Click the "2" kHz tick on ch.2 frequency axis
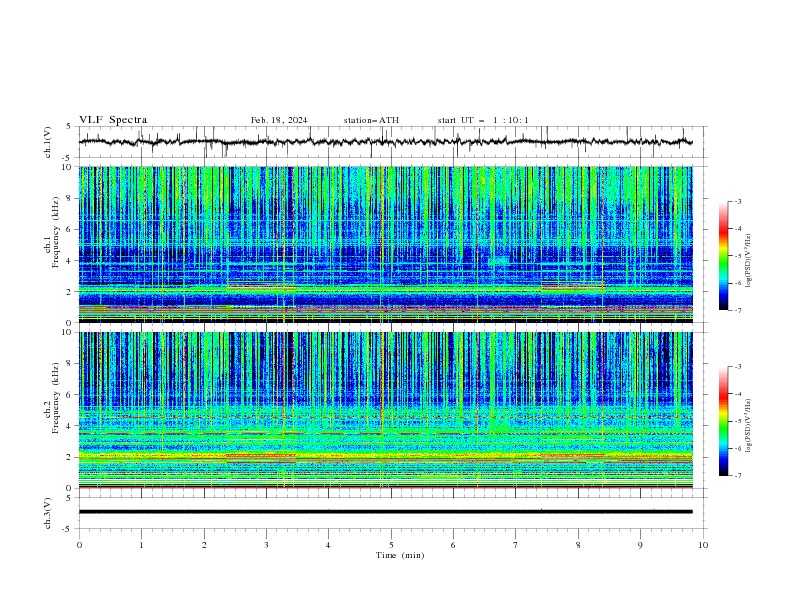Image resolution: width=792 pixels, height=612 pixels. coord(71,457)
